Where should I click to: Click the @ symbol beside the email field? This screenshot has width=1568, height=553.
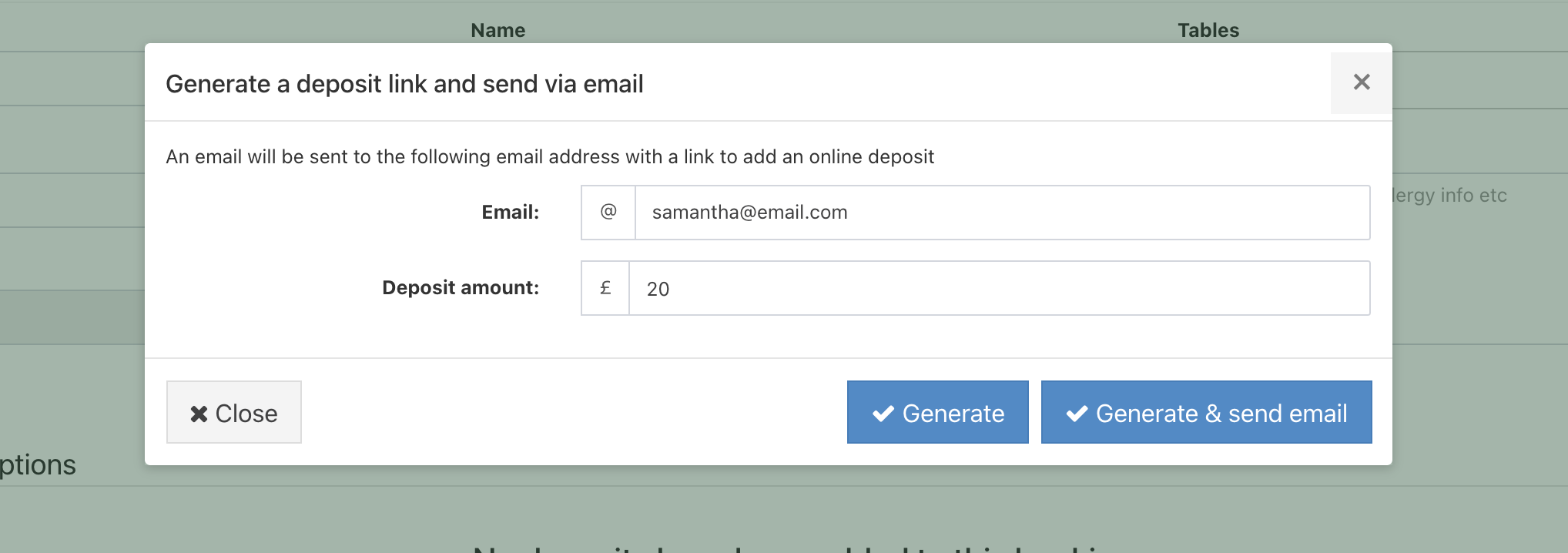click(608, 212)
